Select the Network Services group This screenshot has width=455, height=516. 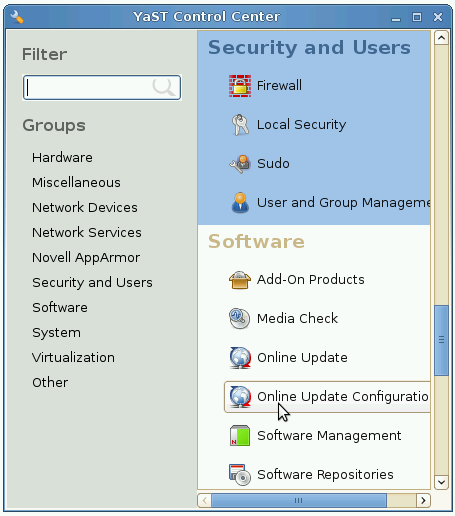pyautogui.click(x=87, y=233)
